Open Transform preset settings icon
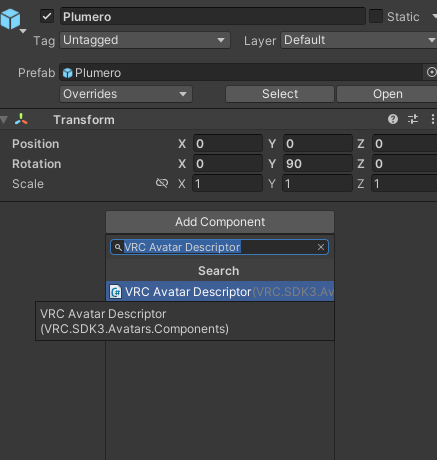 413,119
